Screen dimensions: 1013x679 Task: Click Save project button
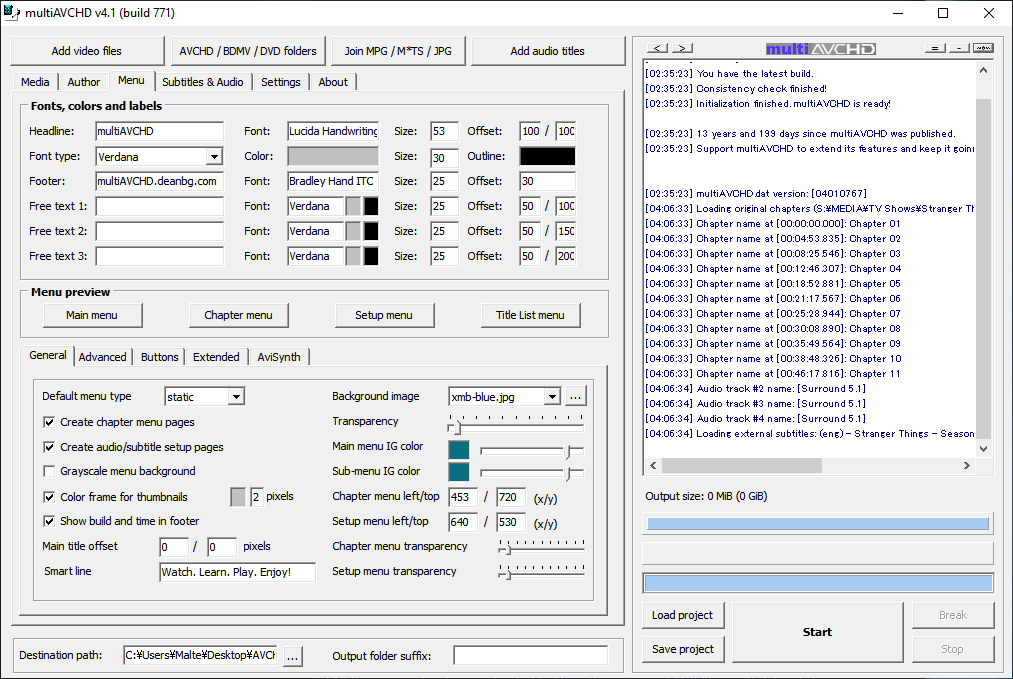point(682,649)
